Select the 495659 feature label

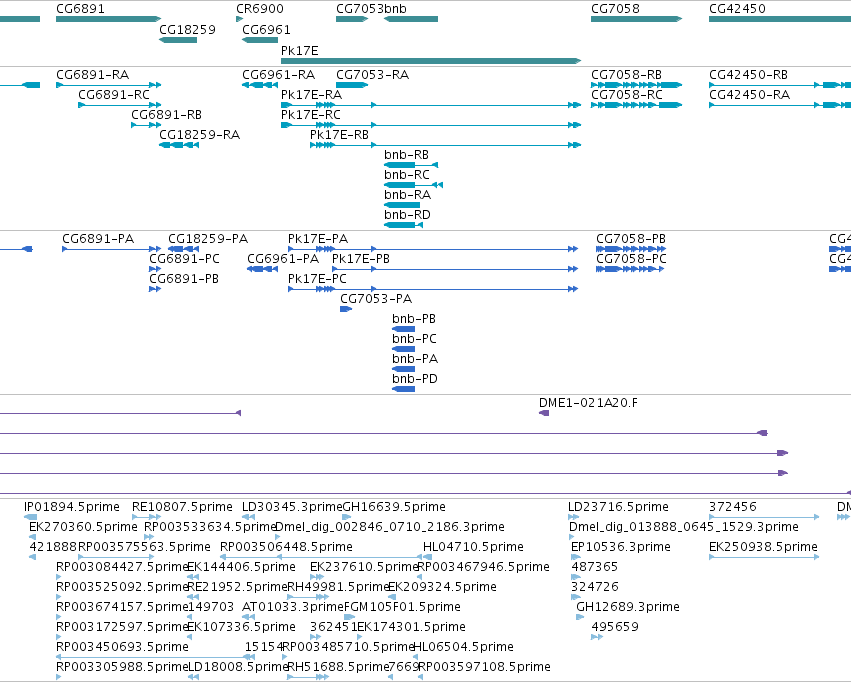pyautogui.click(x=615, y=627)
